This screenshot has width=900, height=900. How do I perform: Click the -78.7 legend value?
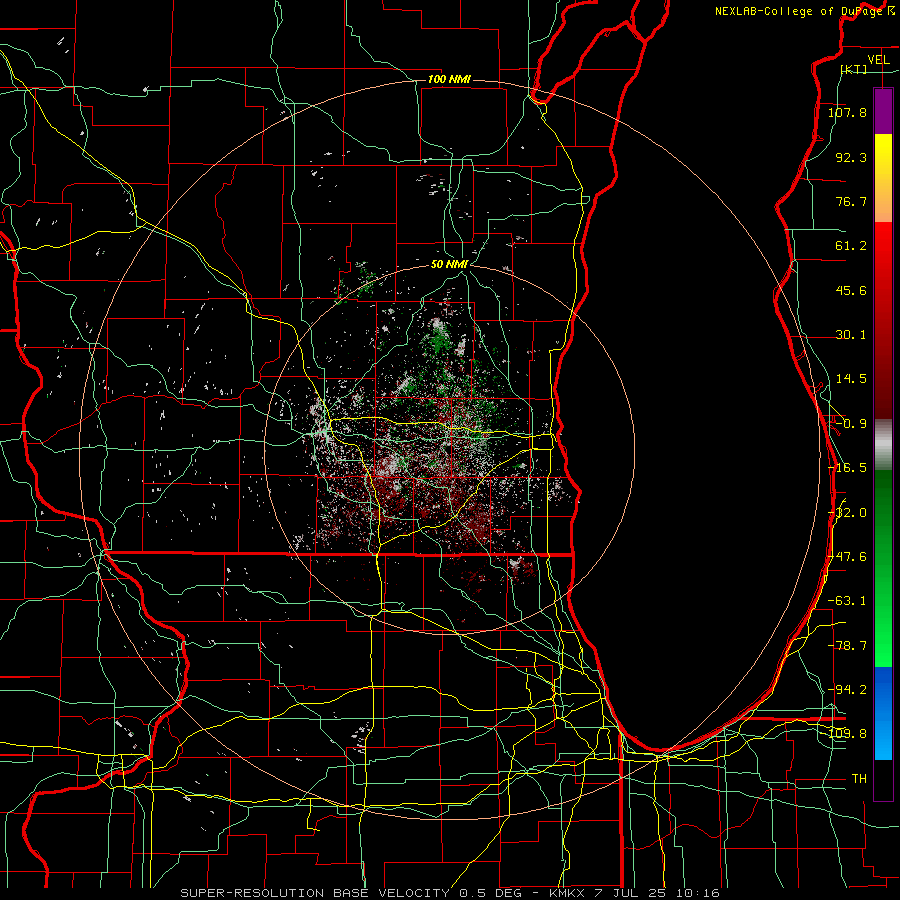(x=847, y=646)
